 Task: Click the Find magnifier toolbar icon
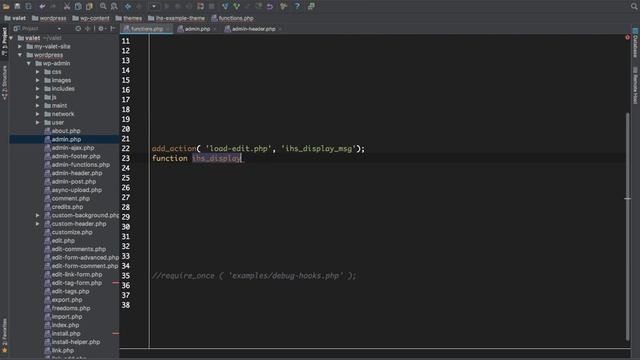coord(103,6)
